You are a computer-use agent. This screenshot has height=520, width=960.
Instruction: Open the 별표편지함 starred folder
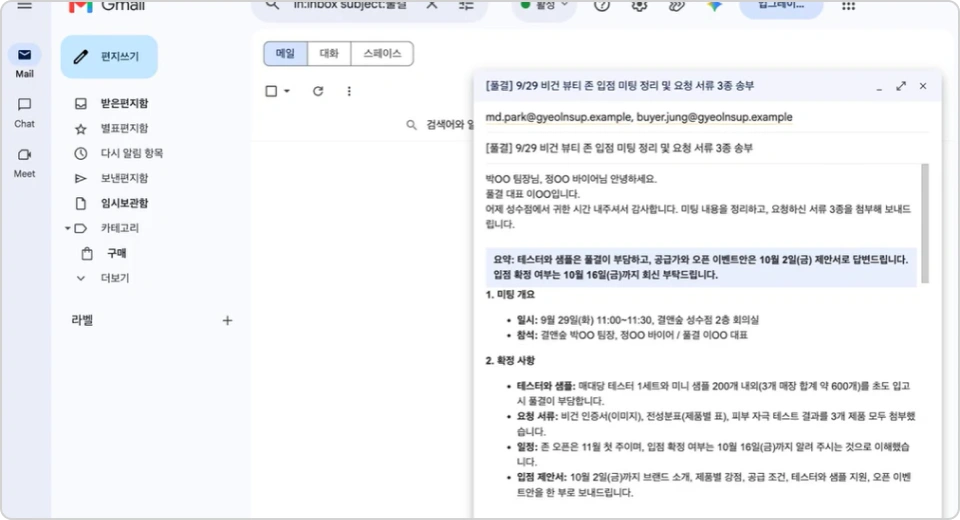124,128
